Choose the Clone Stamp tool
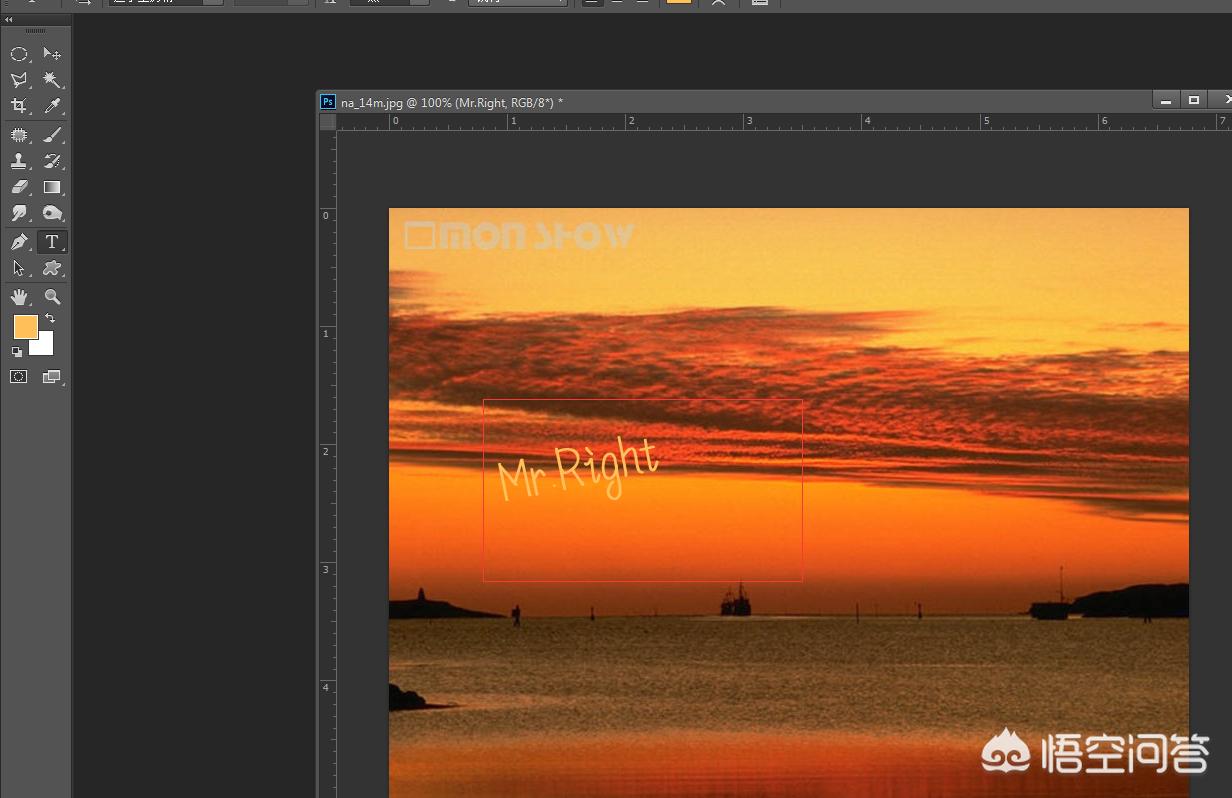The image size is (1232, 798). [x=19, y=161]
